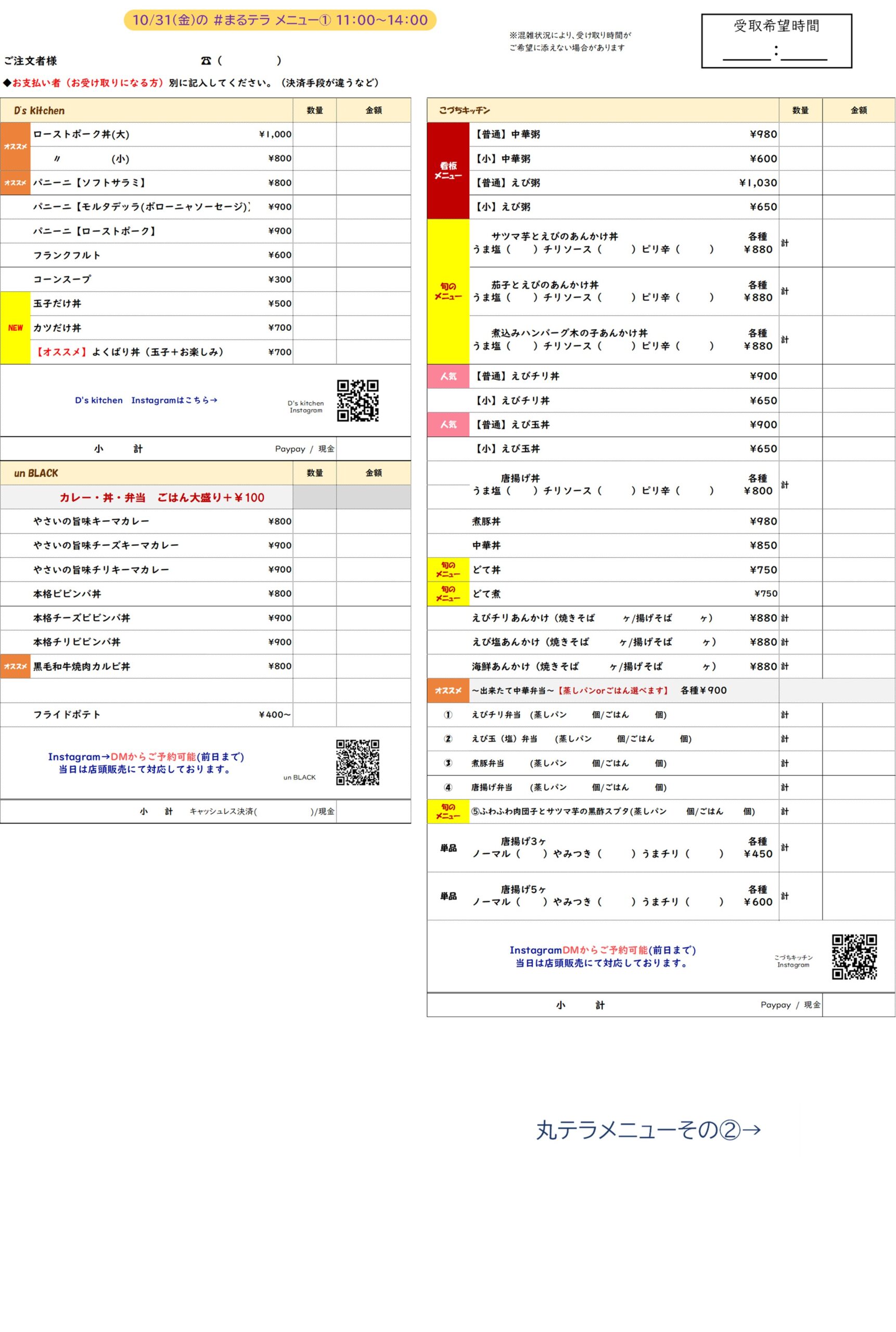Select the 数量 cell for 煮豚丼

click(800, 521)
